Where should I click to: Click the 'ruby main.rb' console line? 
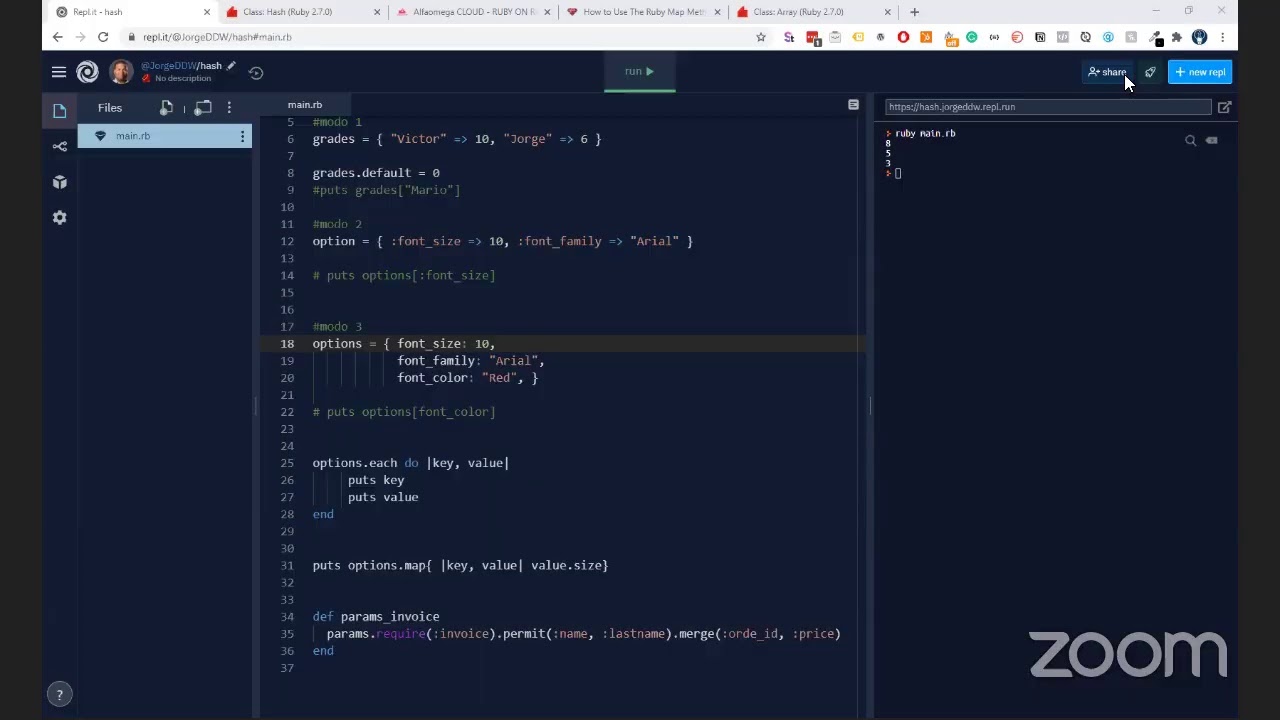(x=925, y=133)
